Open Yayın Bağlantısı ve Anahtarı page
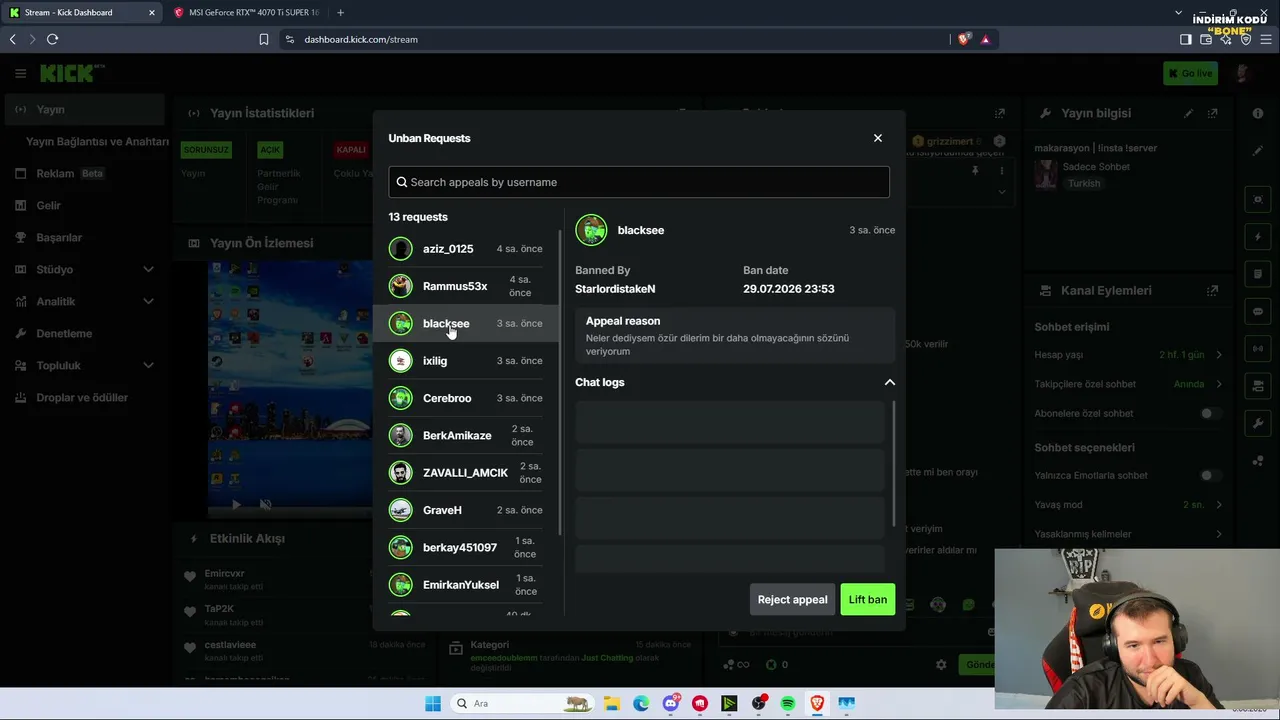Screen dimensions: 1280x720 tap(97, 141)
